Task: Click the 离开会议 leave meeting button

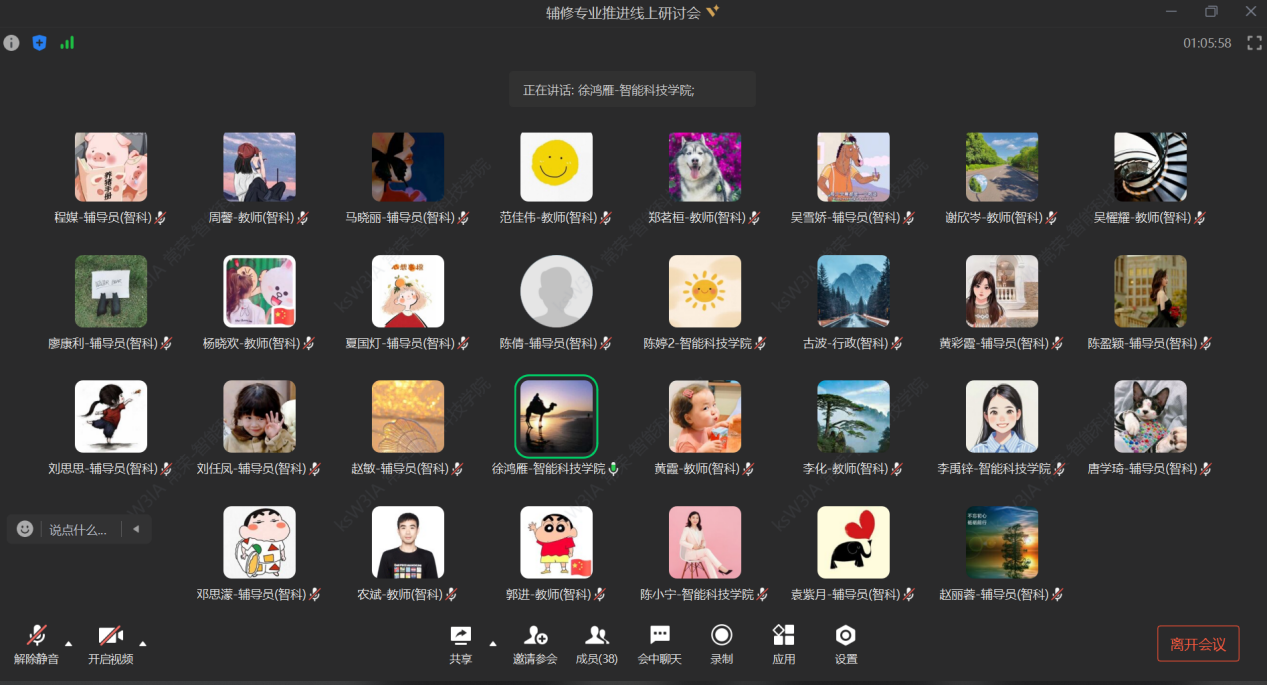Action: point(1197,644)
